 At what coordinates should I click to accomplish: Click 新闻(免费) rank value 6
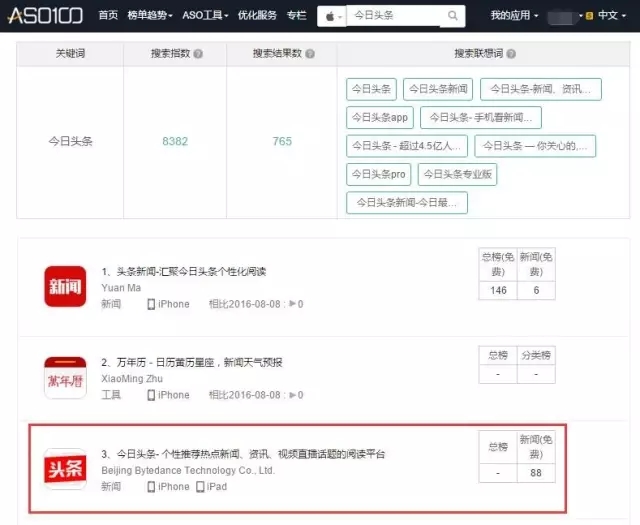pos(536,290)
